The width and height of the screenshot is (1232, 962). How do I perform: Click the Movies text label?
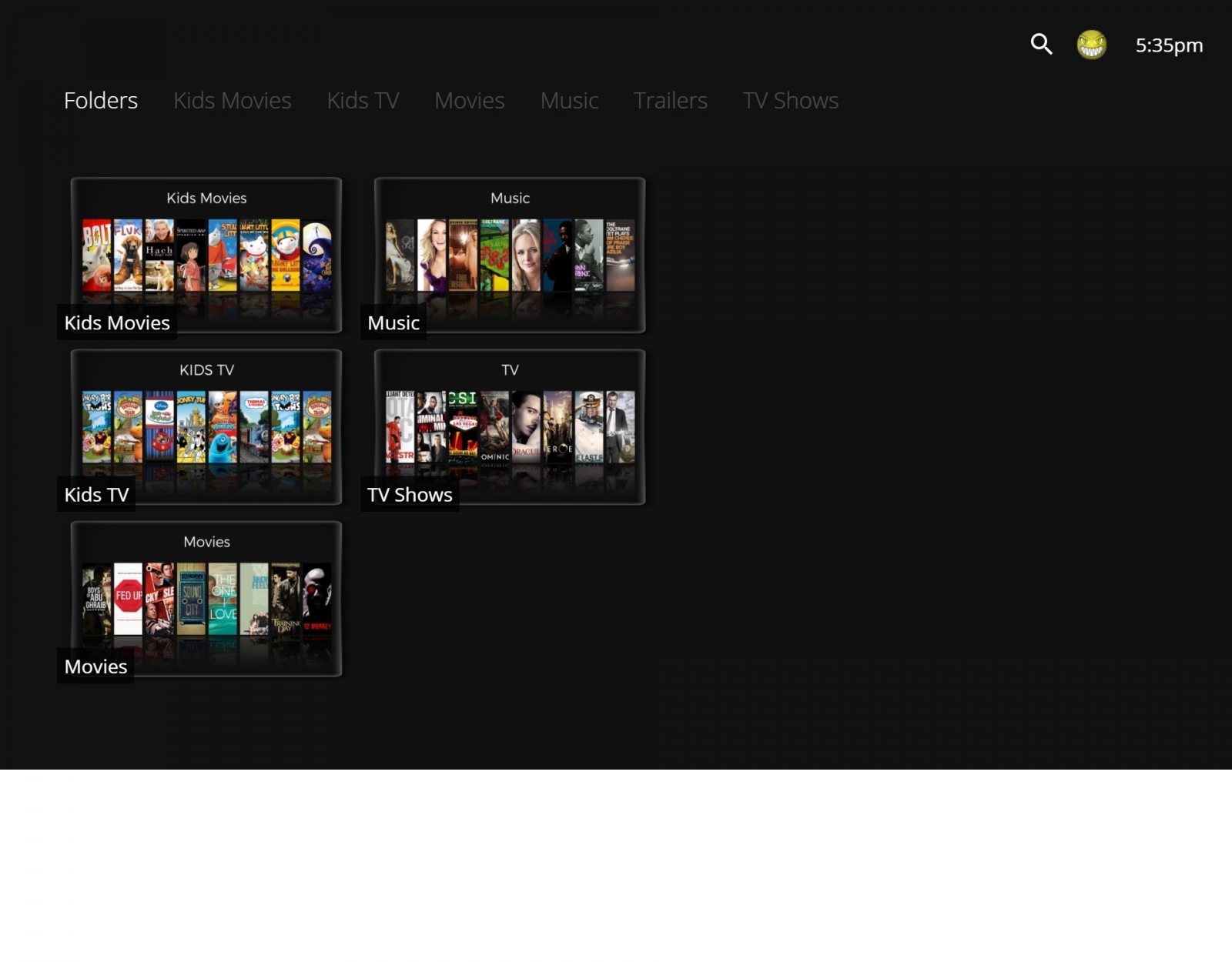[95, 666]
